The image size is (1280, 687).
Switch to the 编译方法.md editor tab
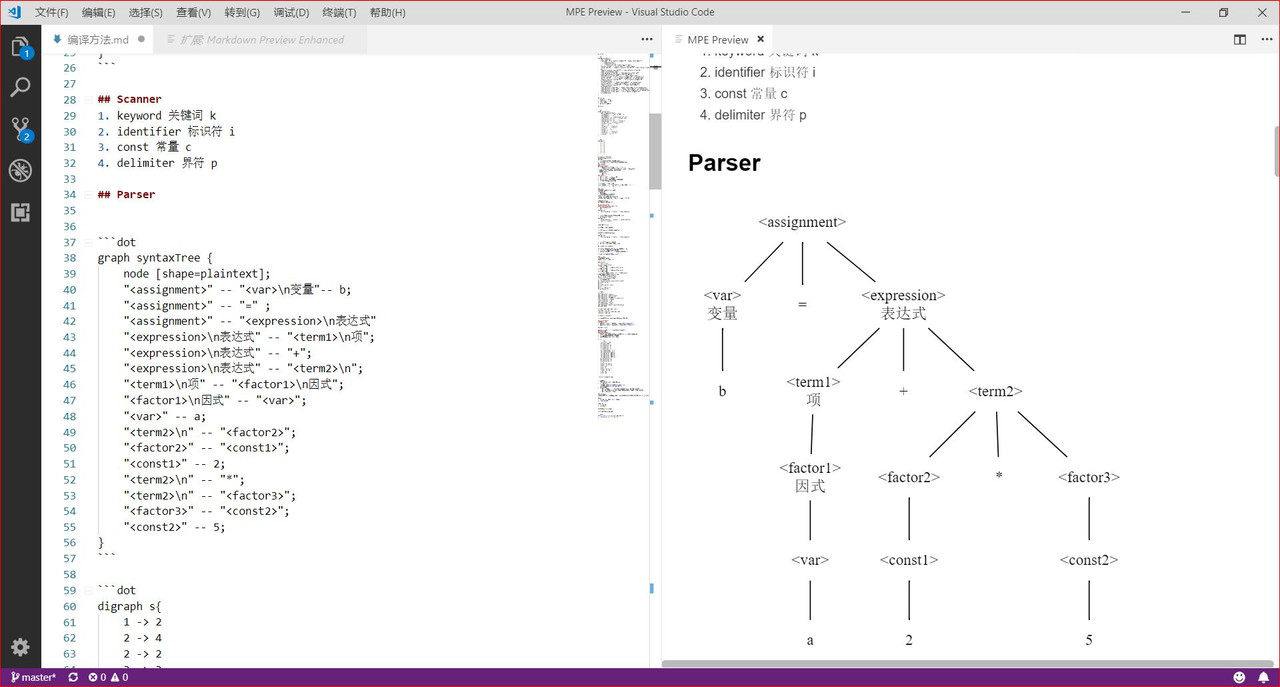[x=98, y=39]
